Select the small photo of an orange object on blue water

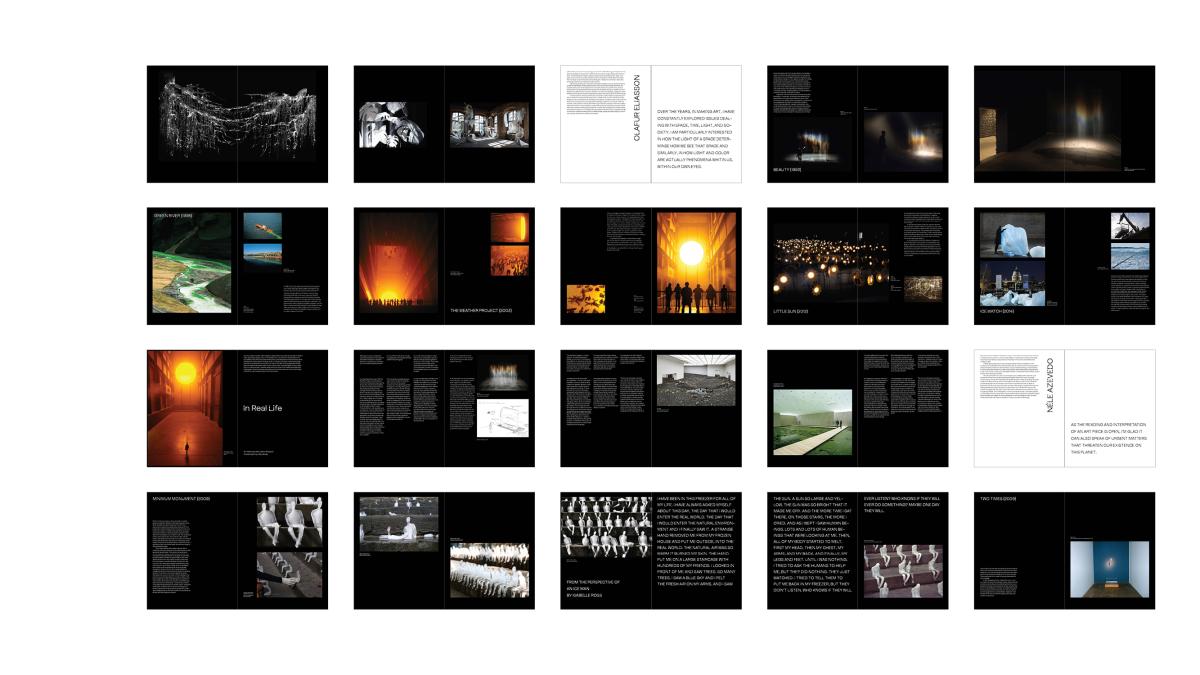coord(262,225)
